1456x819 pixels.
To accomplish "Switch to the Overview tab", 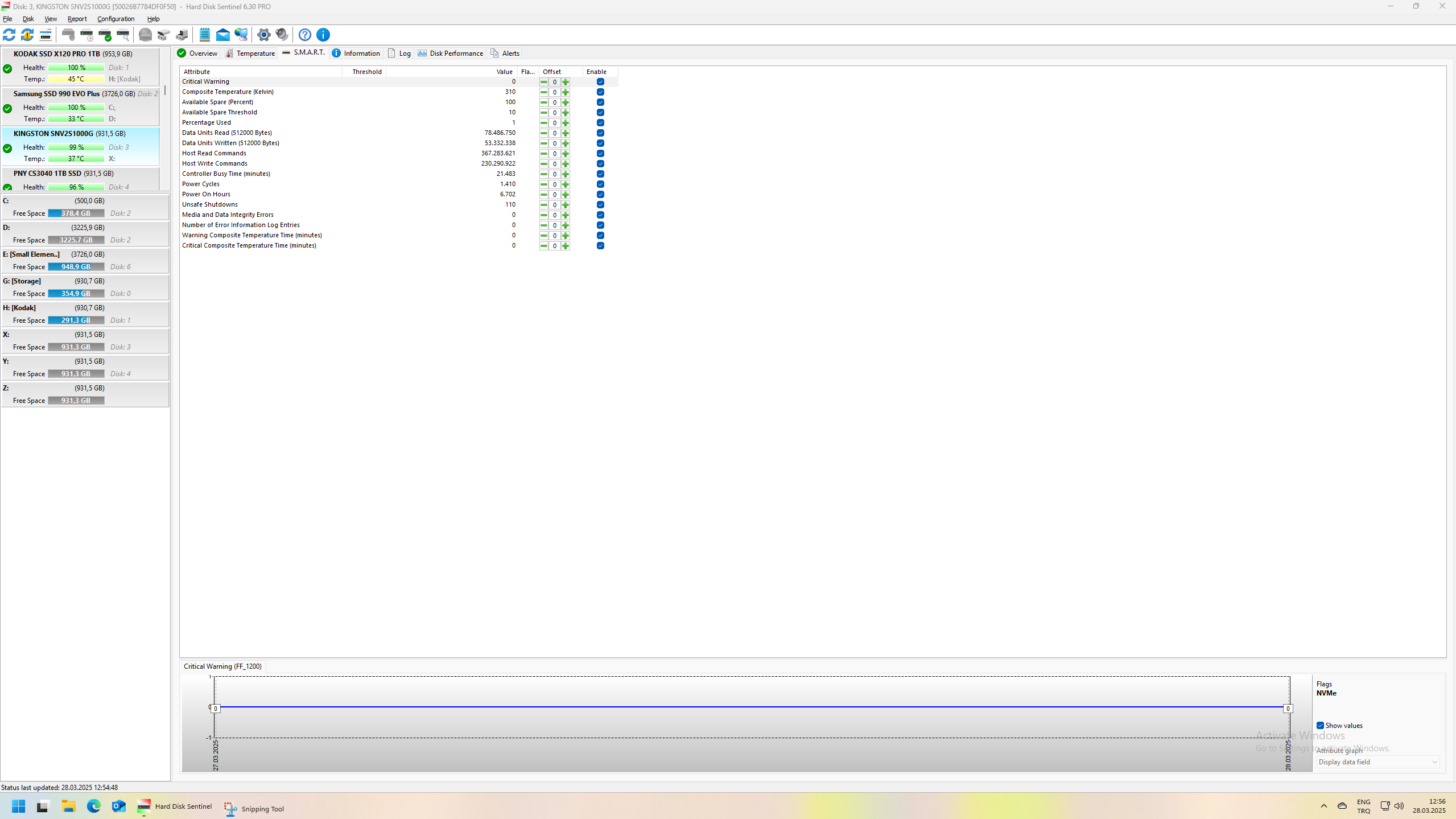I will (197, 53).
